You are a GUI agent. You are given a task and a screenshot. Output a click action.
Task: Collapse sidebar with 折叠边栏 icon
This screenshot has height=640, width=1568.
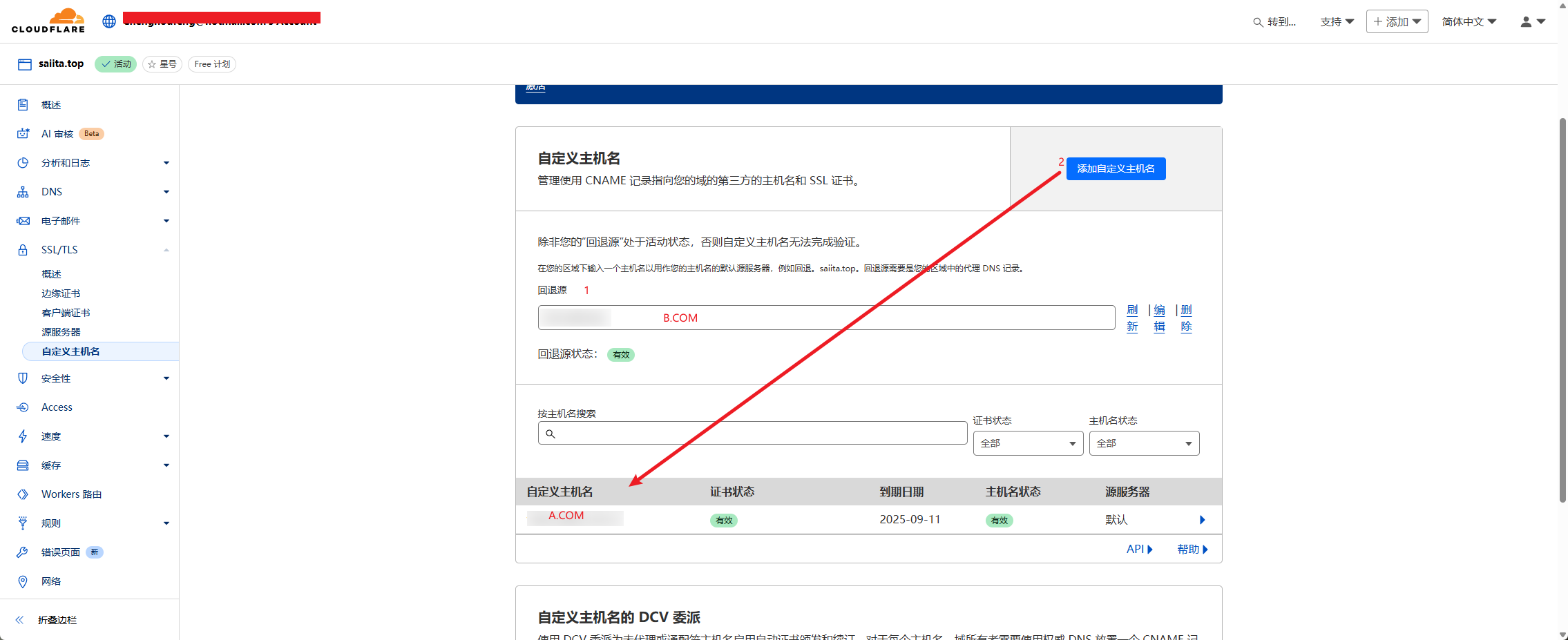(20, 620)
